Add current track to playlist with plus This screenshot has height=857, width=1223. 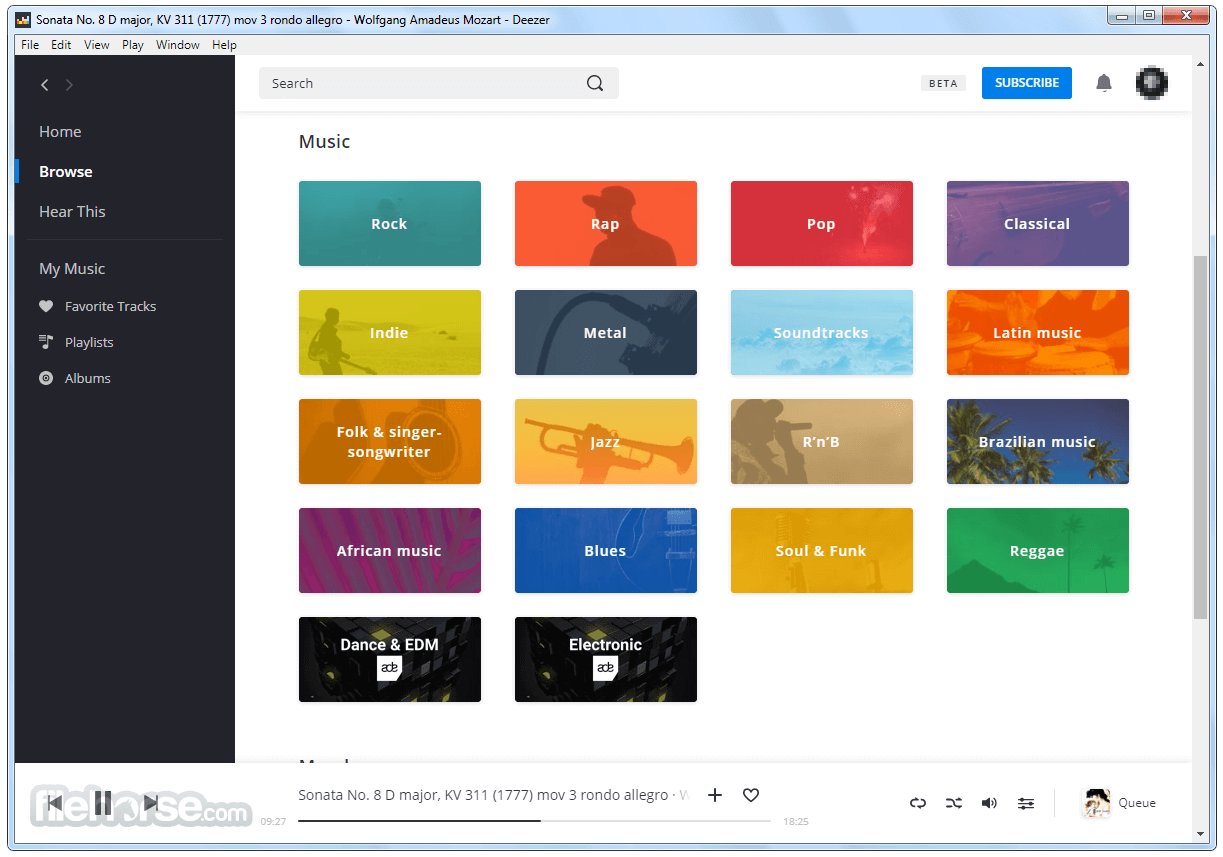(715, 795)
